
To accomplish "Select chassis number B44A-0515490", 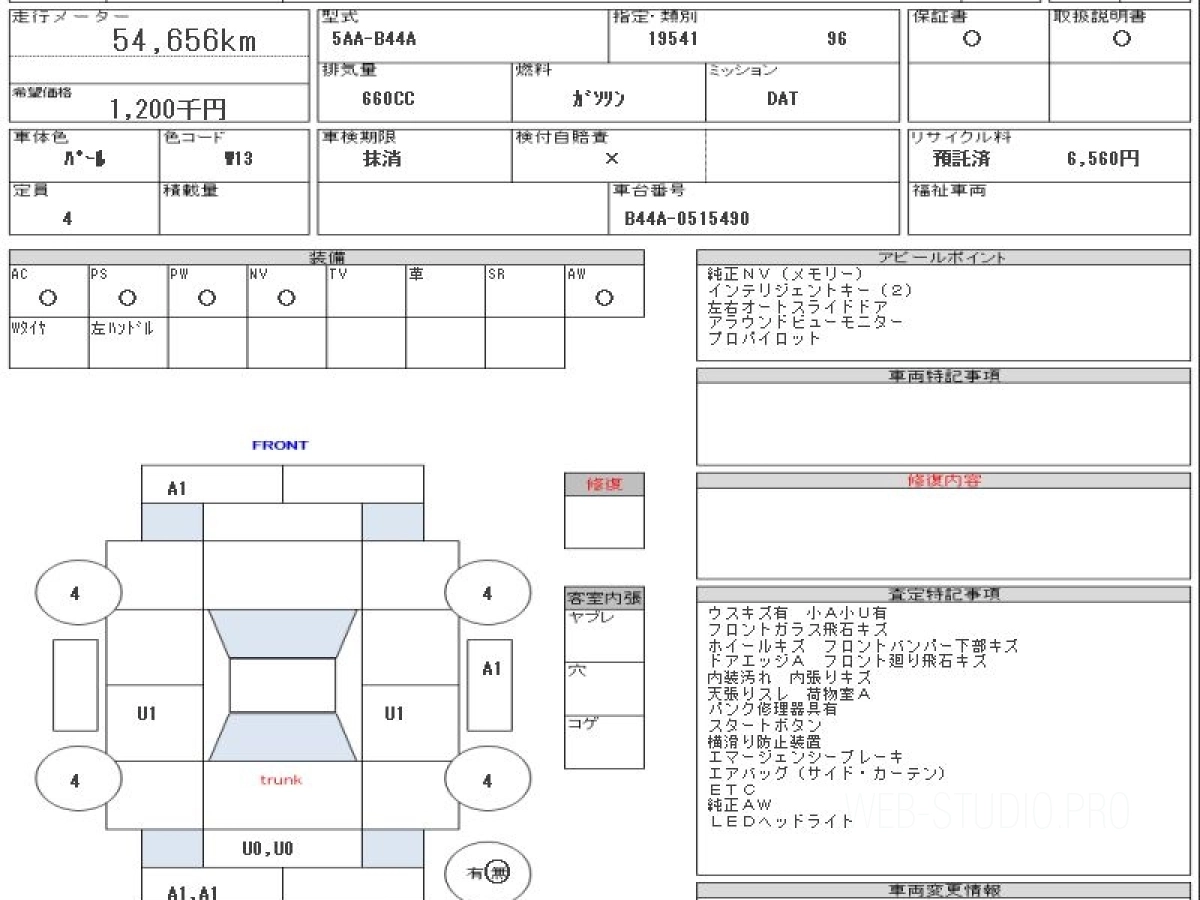I will [x=687, y=218].
